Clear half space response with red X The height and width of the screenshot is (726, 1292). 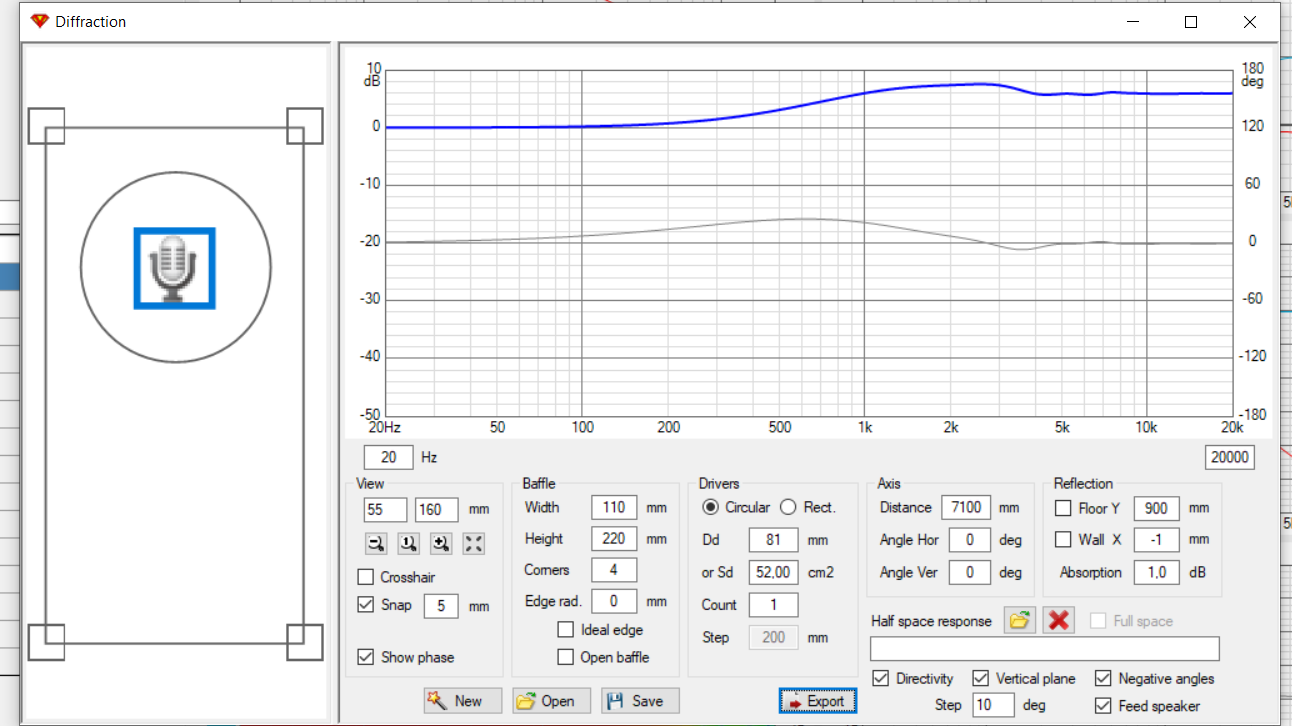1058,620
